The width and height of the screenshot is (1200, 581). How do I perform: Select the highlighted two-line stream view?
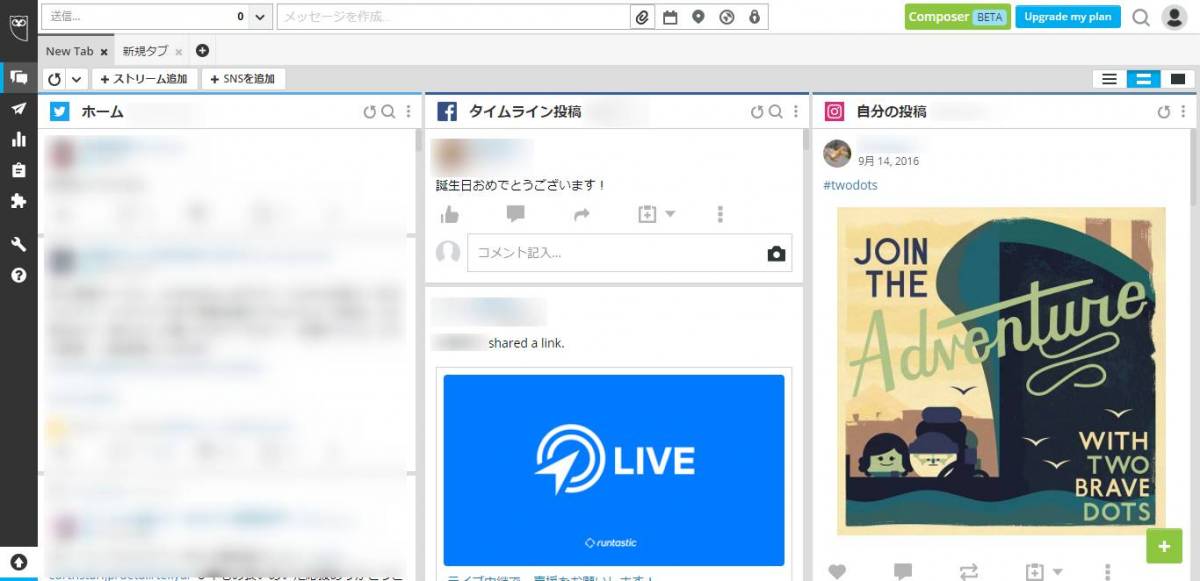(1143, 79)
